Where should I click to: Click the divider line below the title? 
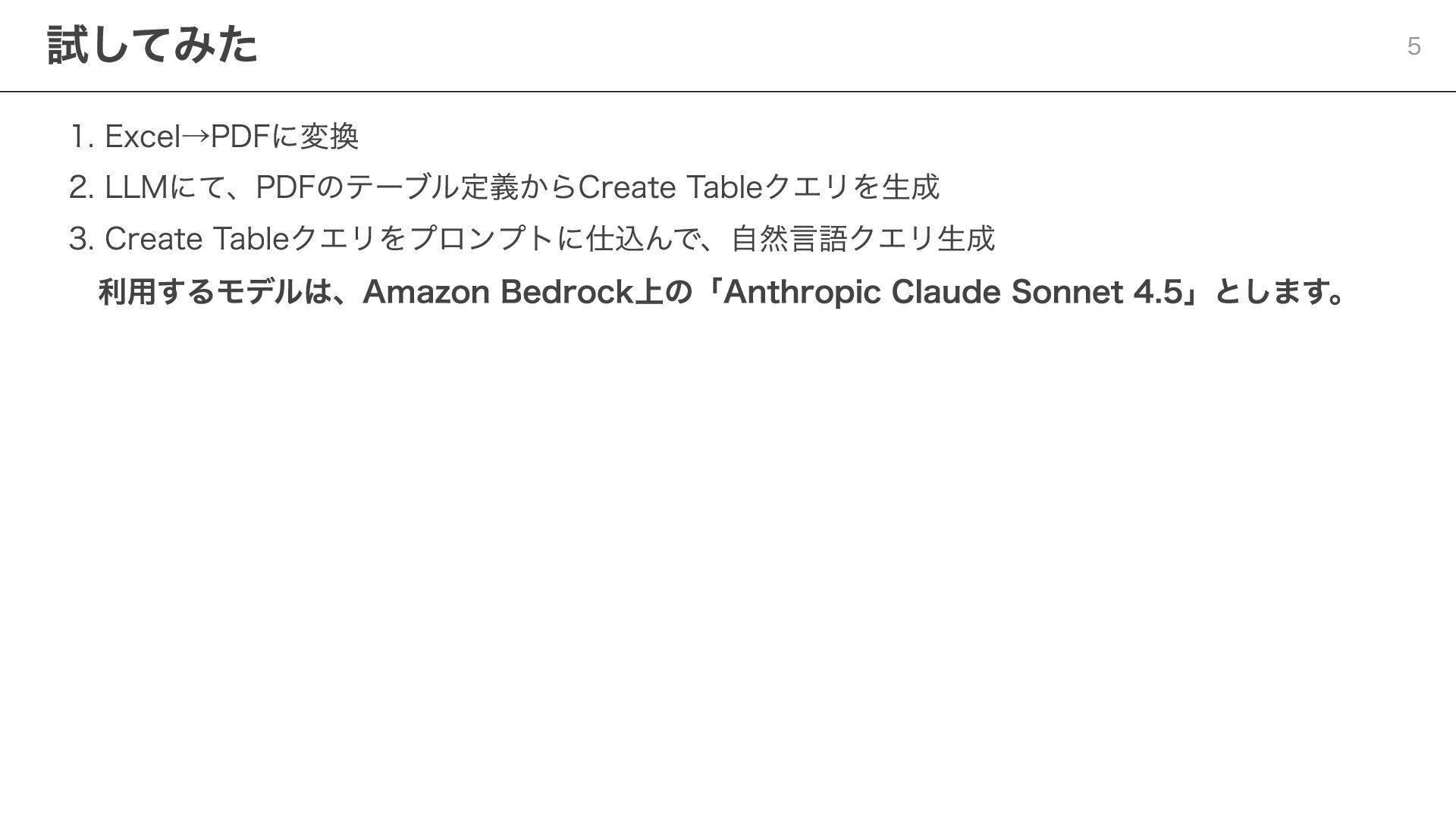[728, 91]
